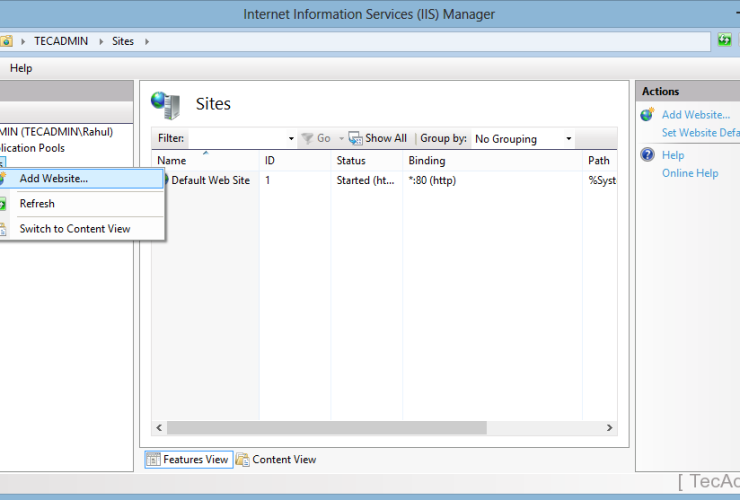Click the Show All filter icon
The height and width of the screenshot is (500, 740).
coord(355,139)
